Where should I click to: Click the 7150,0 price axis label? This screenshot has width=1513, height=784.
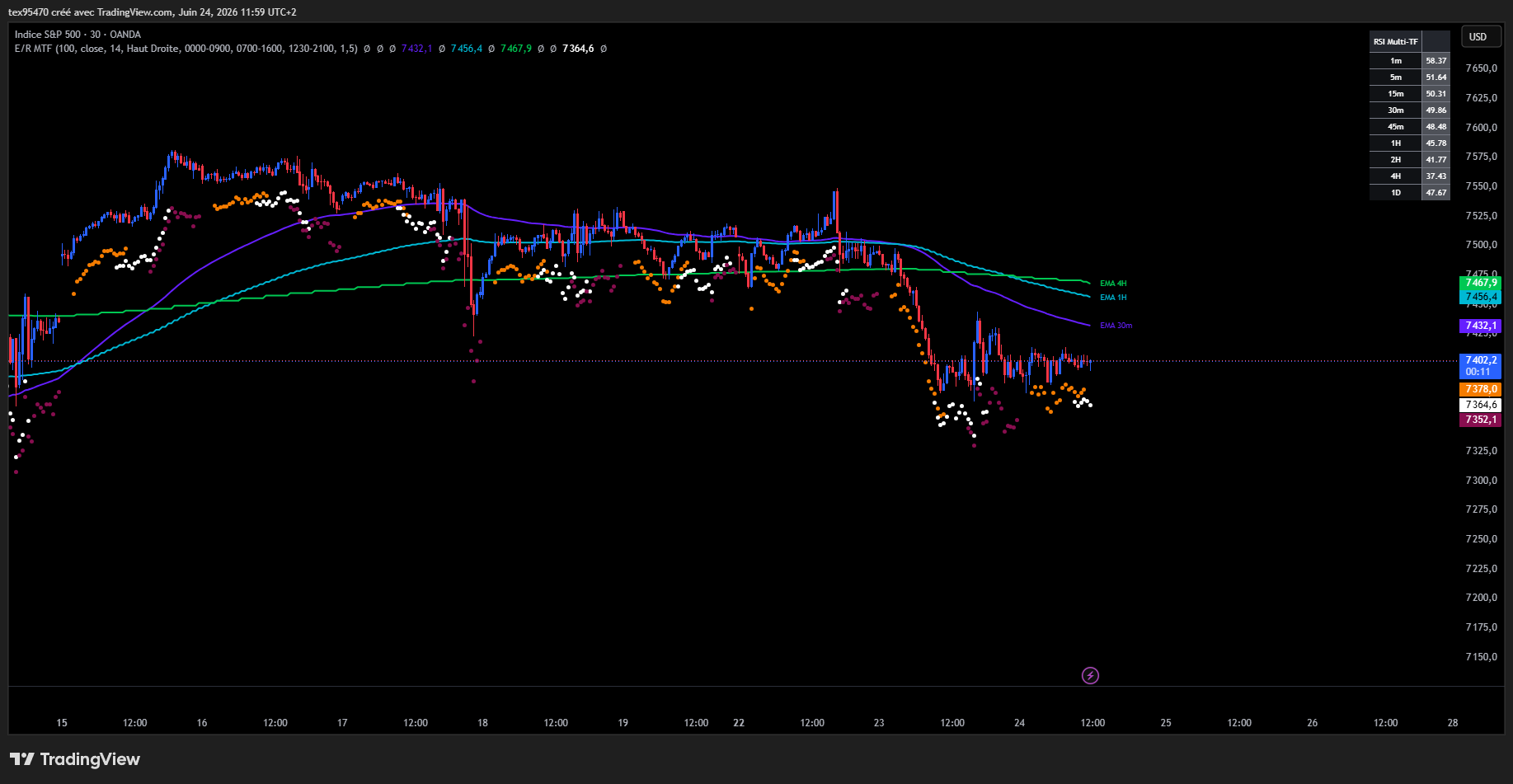tap(1482, 657)
